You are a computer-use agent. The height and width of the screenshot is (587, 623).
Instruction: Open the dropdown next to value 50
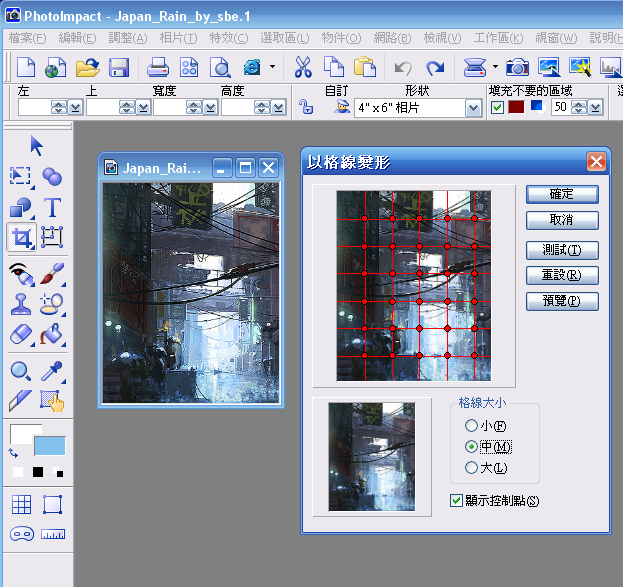[x=595, y=107]
